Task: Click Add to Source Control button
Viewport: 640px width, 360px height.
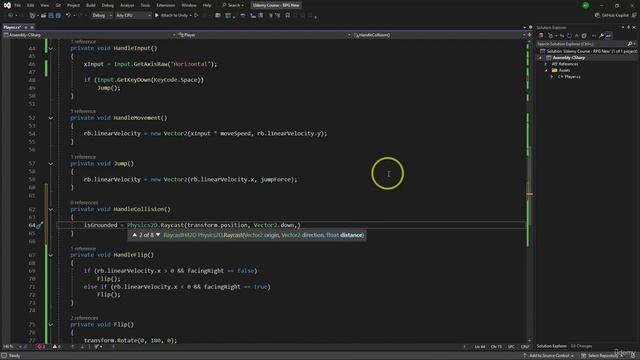Action: point(549,356)
